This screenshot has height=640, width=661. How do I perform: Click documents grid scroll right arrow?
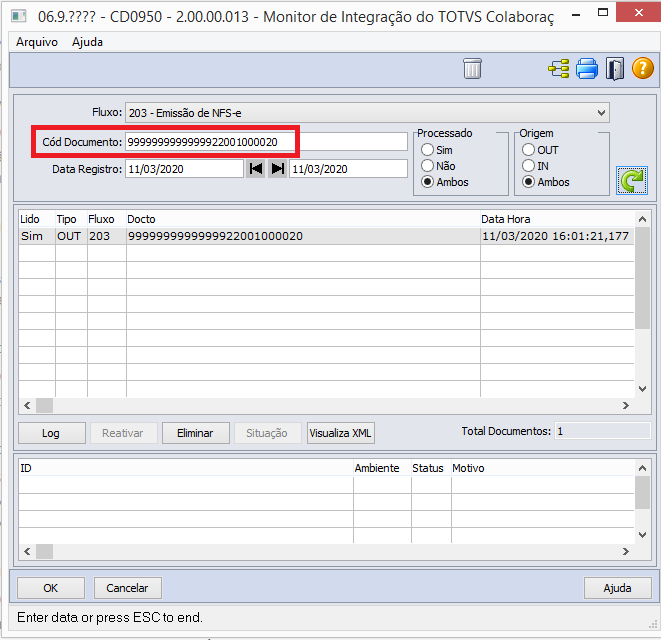tap(626, 405)
